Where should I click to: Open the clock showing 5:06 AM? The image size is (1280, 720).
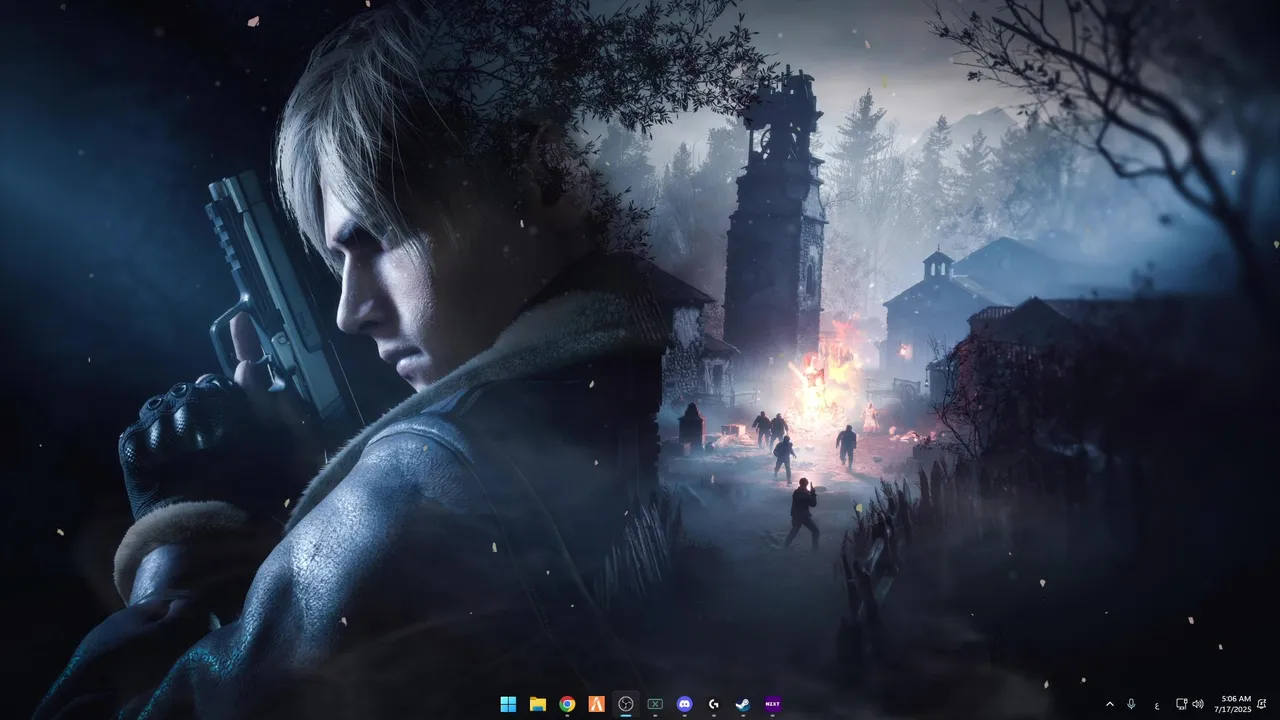point(1233,704)
